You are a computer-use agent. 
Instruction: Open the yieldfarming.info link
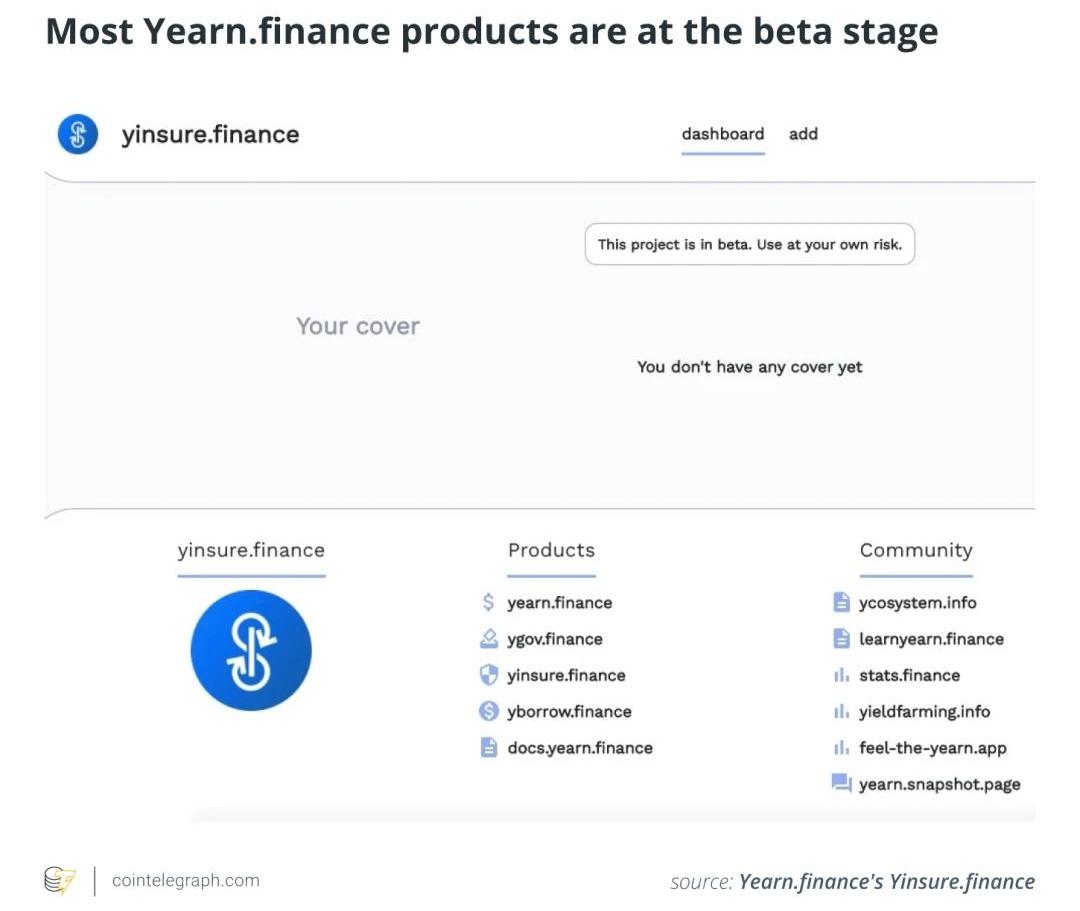tap(924, 711)
